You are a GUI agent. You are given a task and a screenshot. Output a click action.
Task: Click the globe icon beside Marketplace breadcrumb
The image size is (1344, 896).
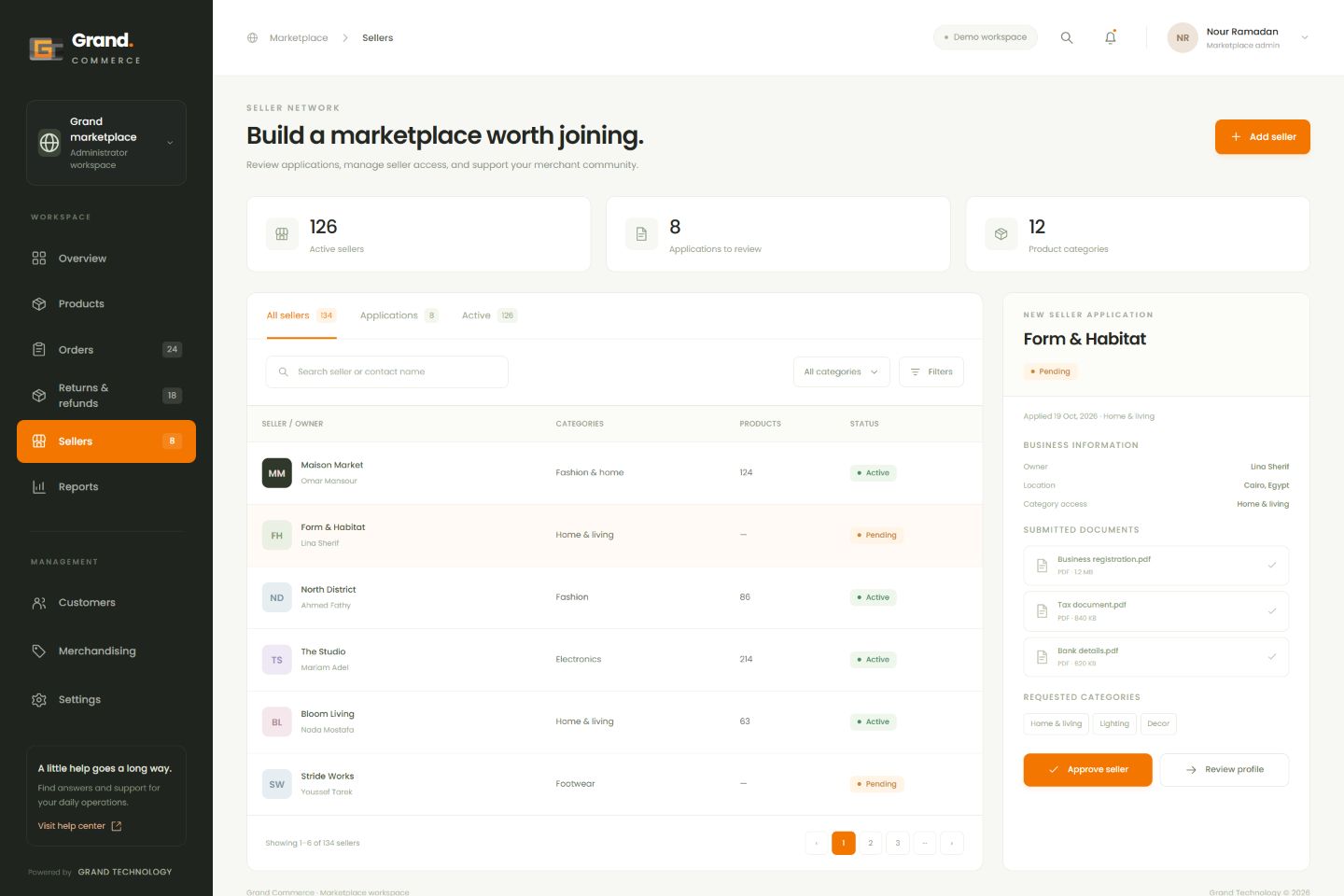point(252,38)
